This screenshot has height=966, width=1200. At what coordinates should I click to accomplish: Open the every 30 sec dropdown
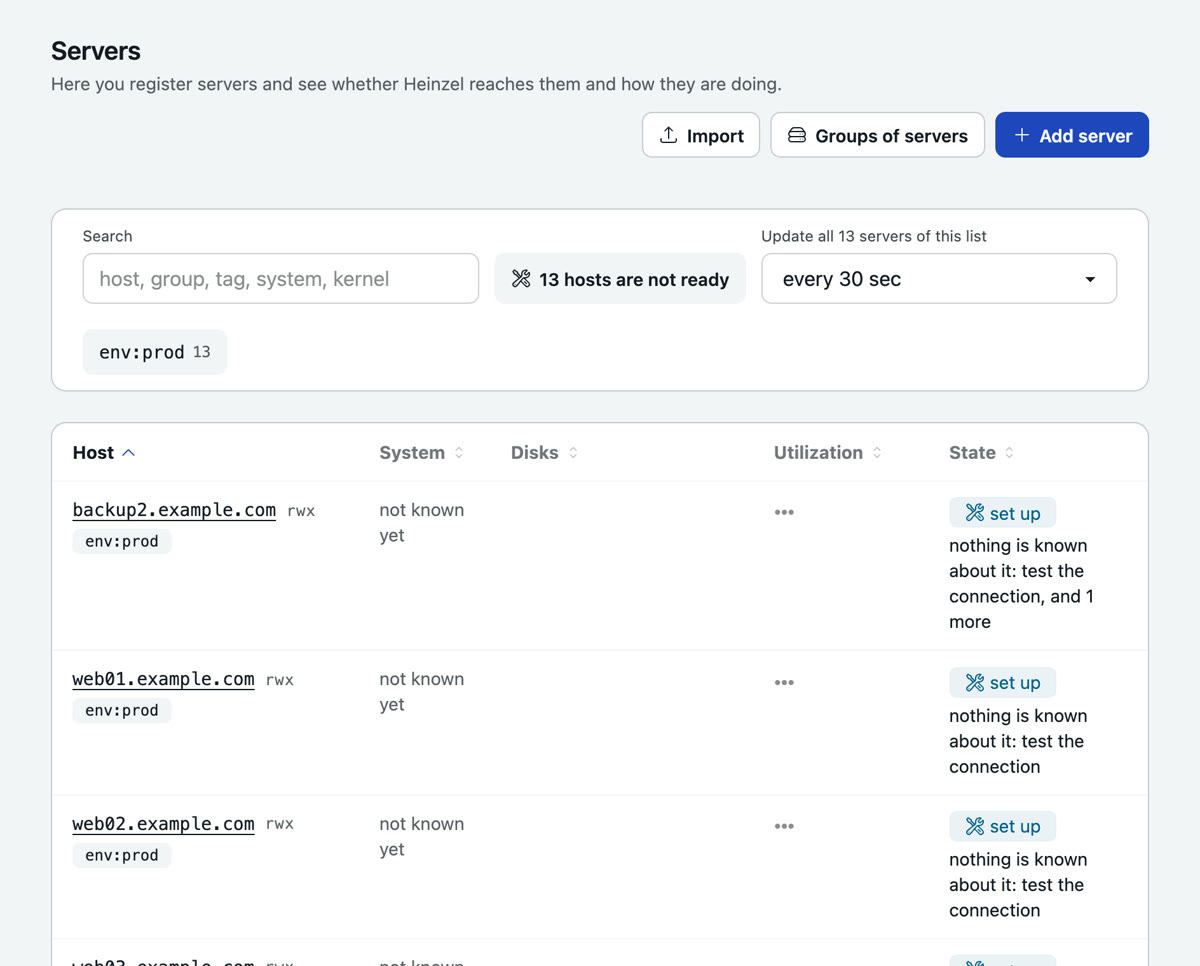(x=939, y=278)
